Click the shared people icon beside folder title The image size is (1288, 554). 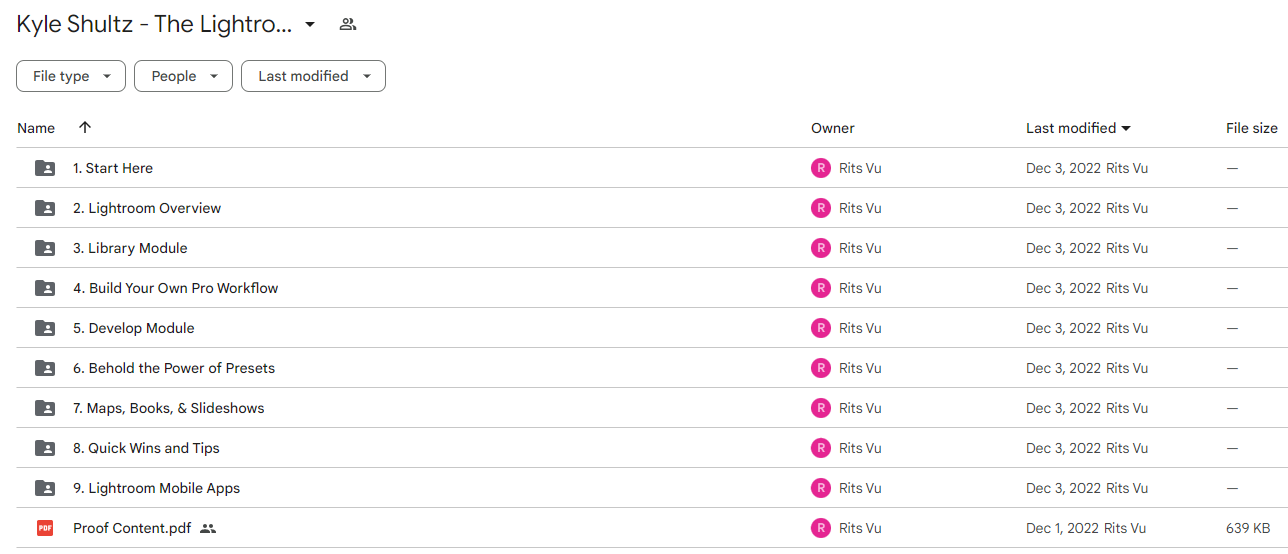(x=348, y=24)
